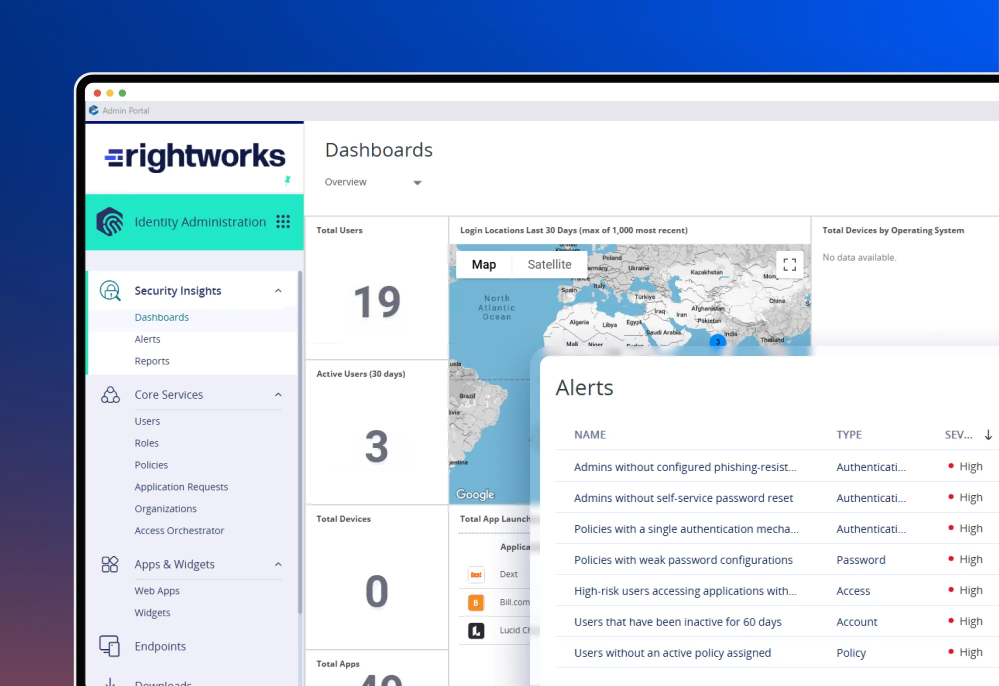
Task: Click the Apps & Widgets grid icon
Action: tap(110, 564)
